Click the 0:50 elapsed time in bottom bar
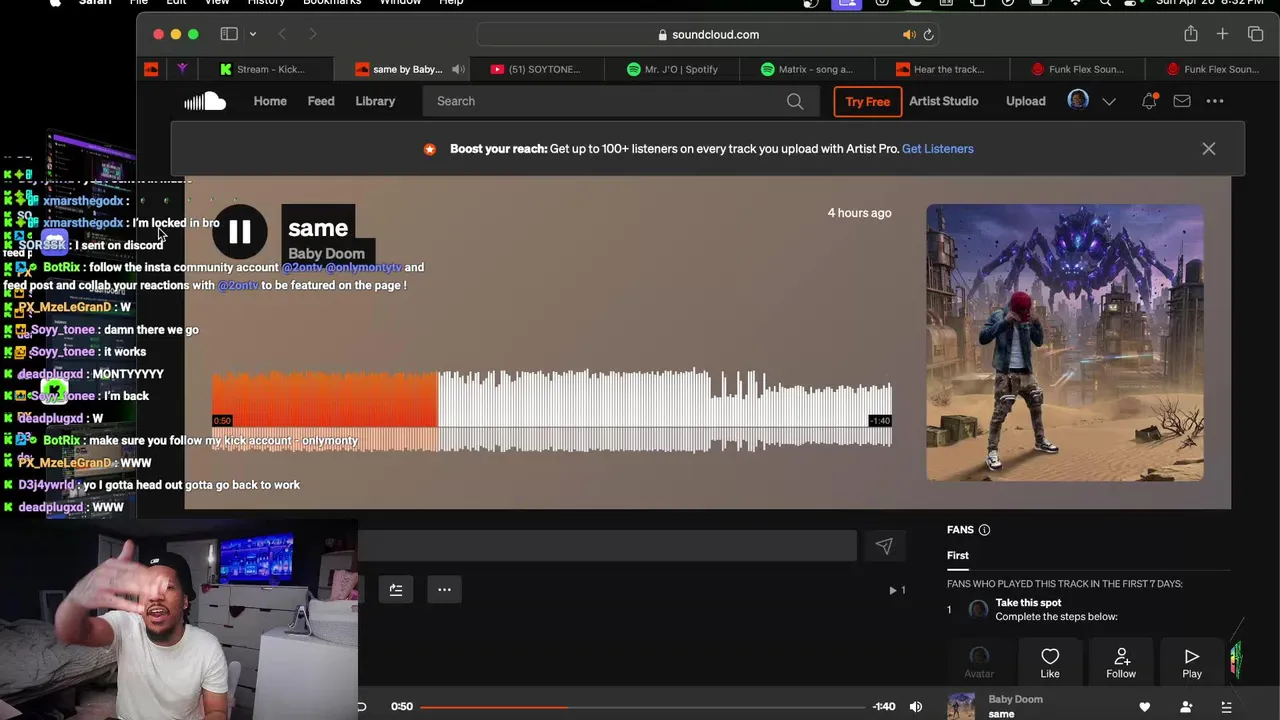This screenshot has width=1280, height=720. click(402, 707)
